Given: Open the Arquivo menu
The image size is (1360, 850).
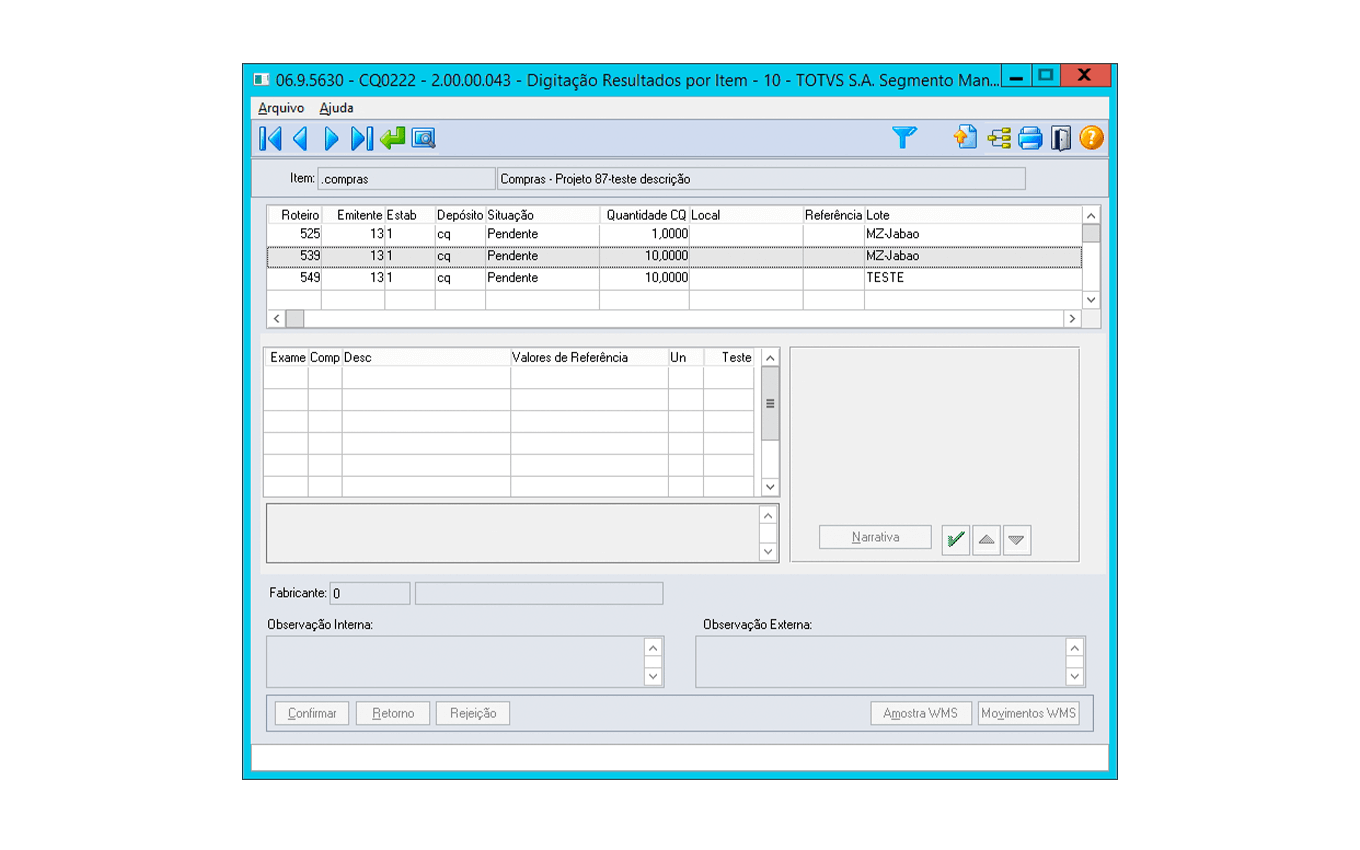Looking at the screenshot, I should pyautogui.click(x=281, y=108).
